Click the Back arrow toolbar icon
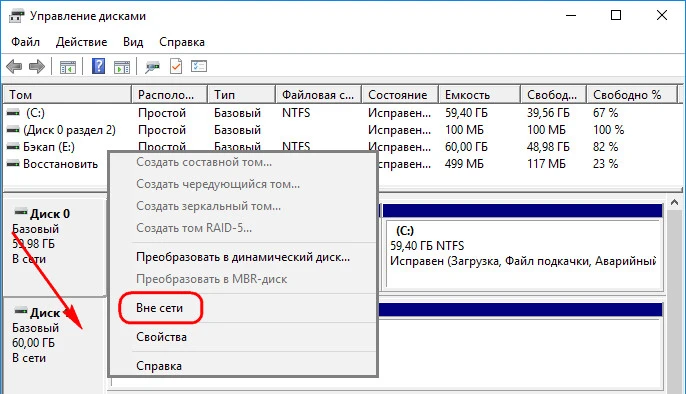 (x=14, y=66)
